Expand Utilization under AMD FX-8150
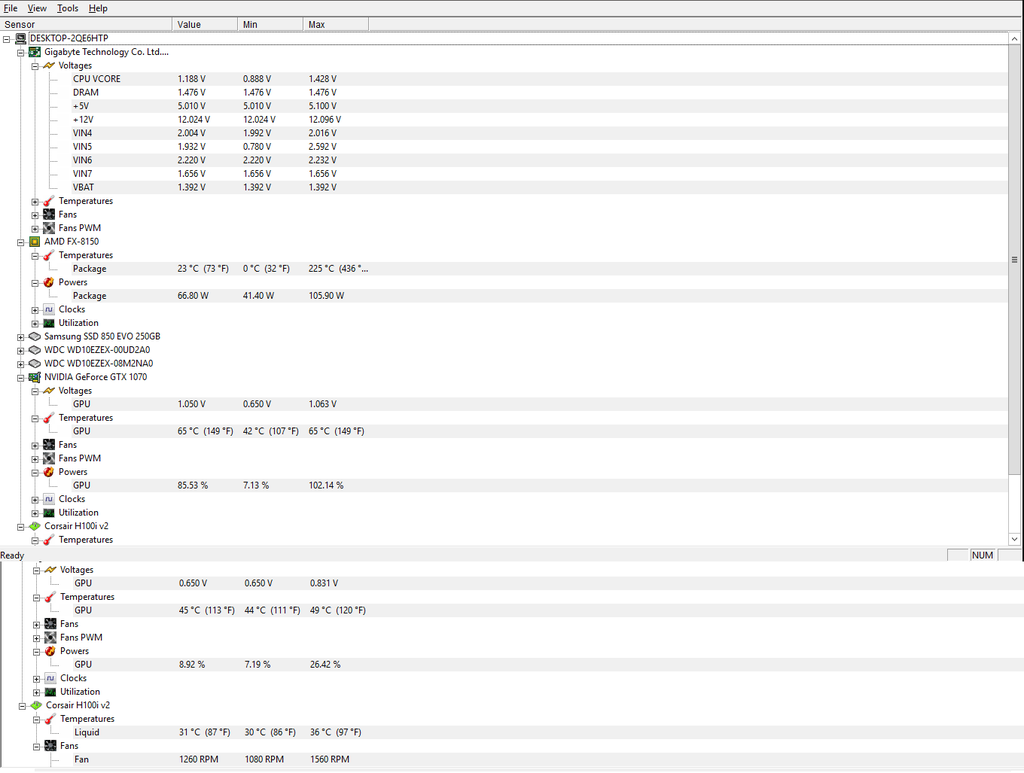1024x773 pixels. click(35, 324)
